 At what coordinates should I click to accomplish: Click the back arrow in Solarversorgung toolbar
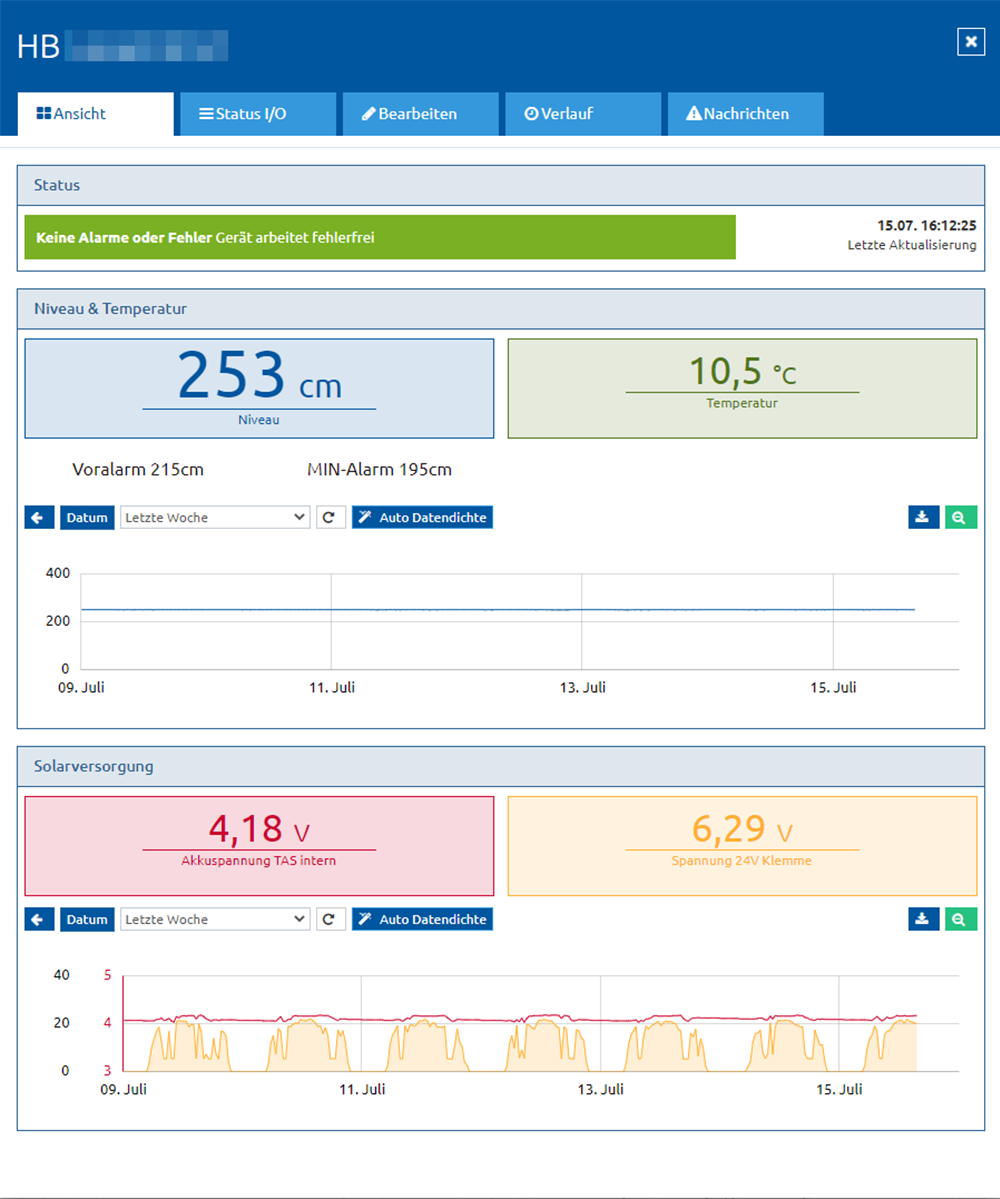tap(39, 919)
